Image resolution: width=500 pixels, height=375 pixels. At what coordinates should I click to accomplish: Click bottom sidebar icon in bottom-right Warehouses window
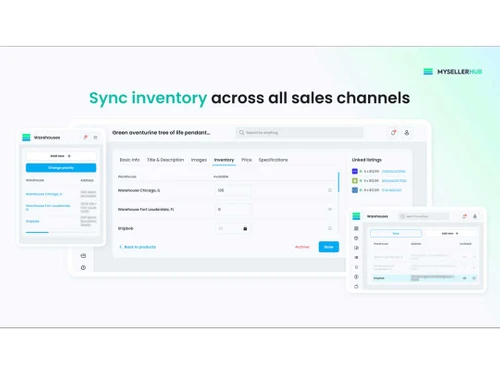356,287
